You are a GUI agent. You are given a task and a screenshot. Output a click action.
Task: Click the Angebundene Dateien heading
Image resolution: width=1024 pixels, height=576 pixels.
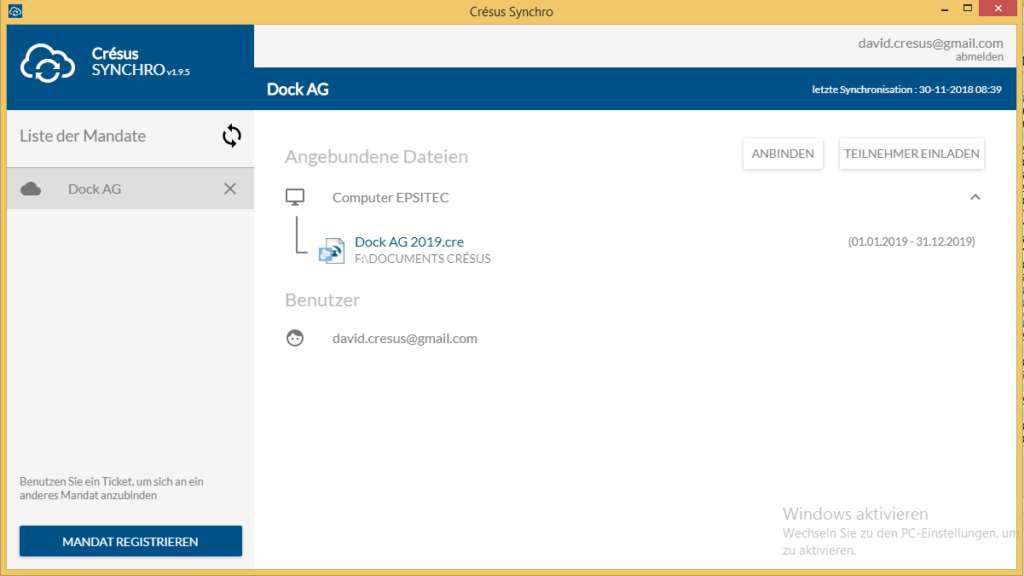point(377,157)
